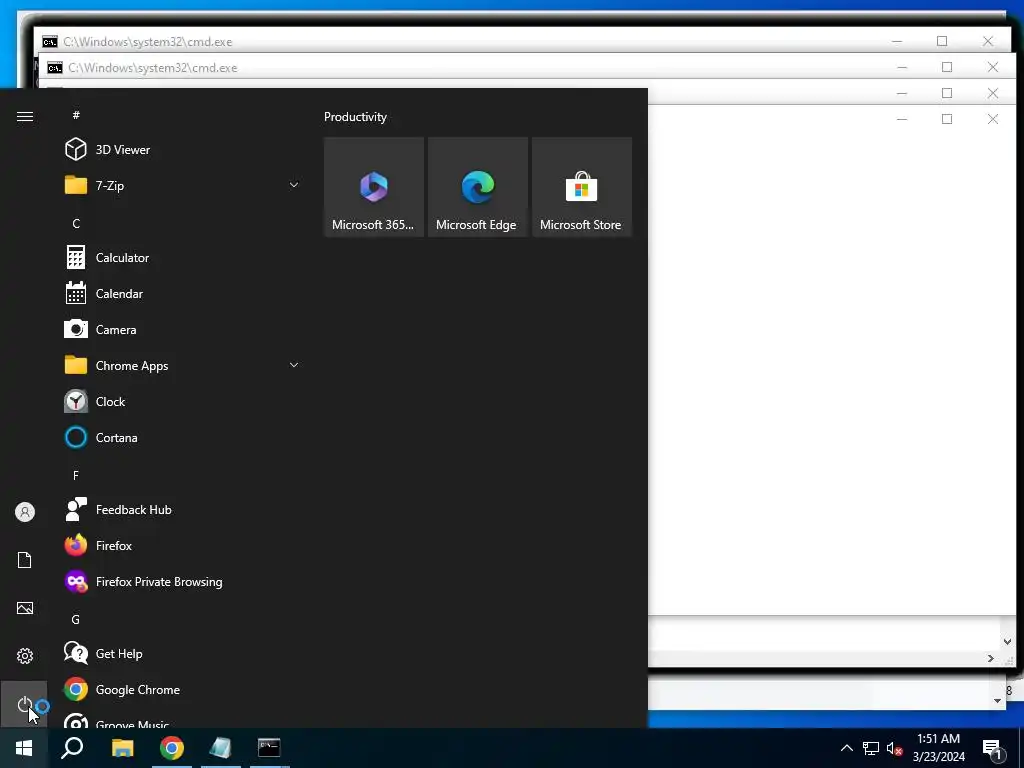Launch Google Chrome from the app list
The height and width of the screenshot is (768, 1024).
coord(183,690)
